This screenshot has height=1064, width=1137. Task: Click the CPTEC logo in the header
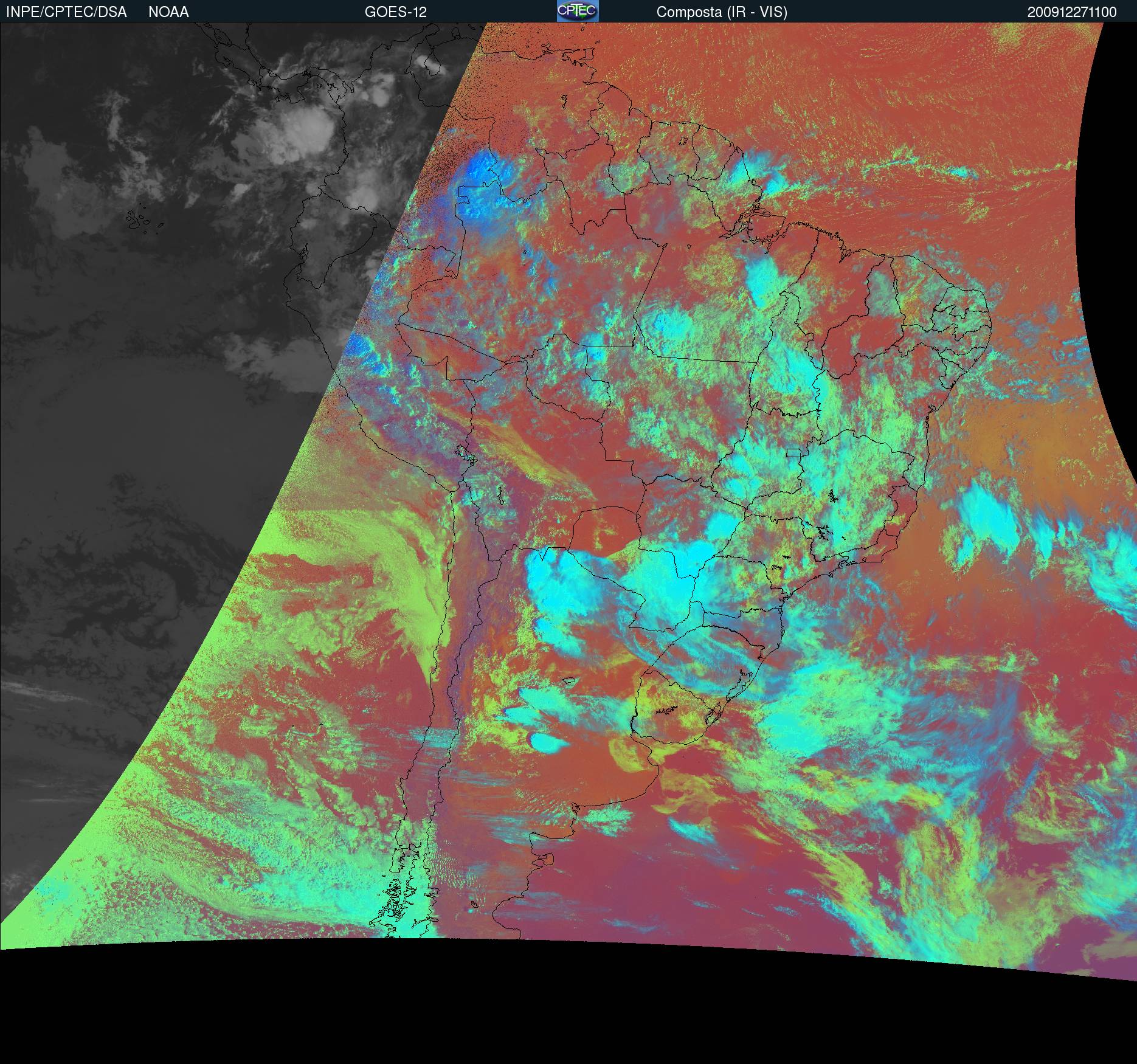[578, 11]
